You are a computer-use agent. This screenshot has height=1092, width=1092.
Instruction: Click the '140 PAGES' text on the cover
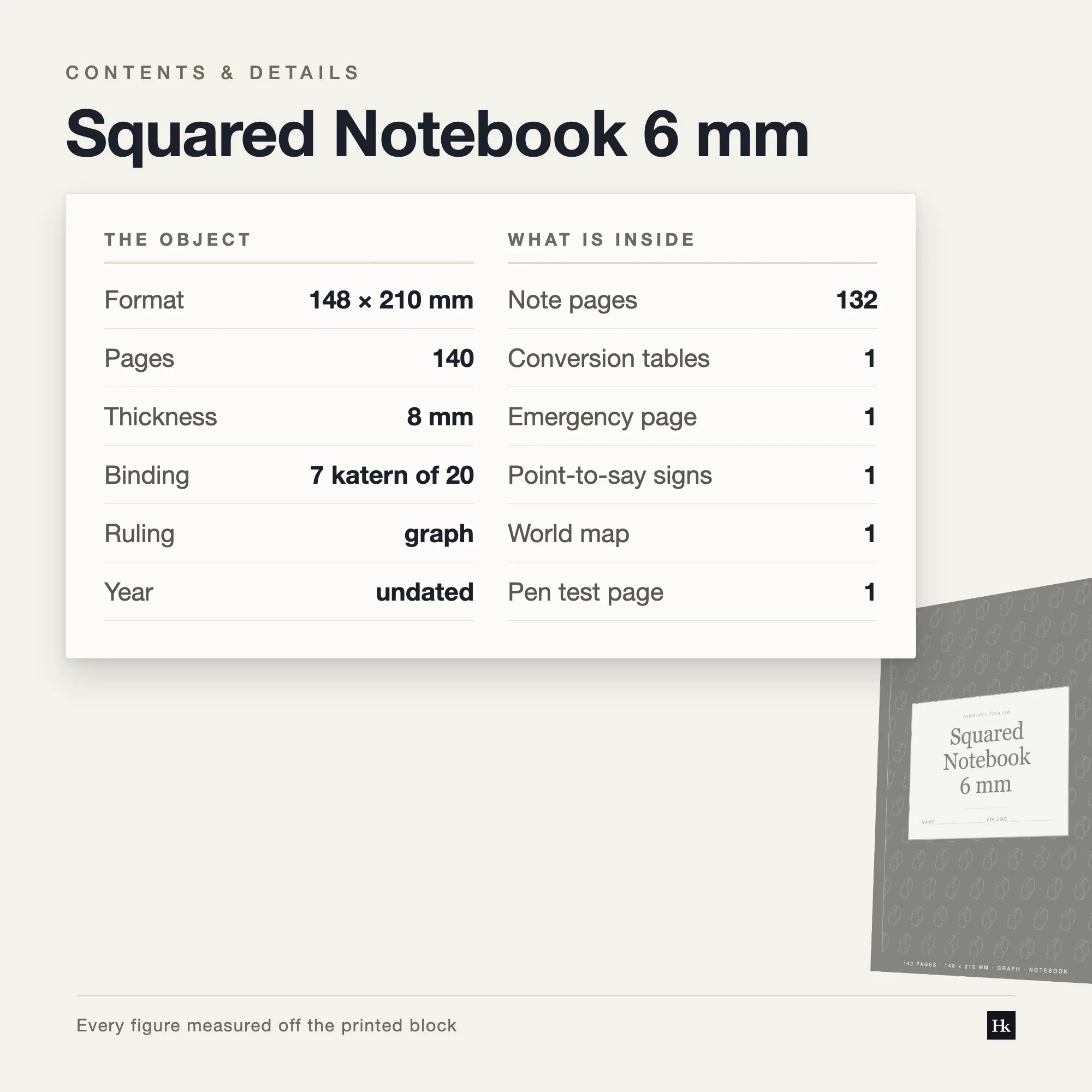click(x=919, y=964)
